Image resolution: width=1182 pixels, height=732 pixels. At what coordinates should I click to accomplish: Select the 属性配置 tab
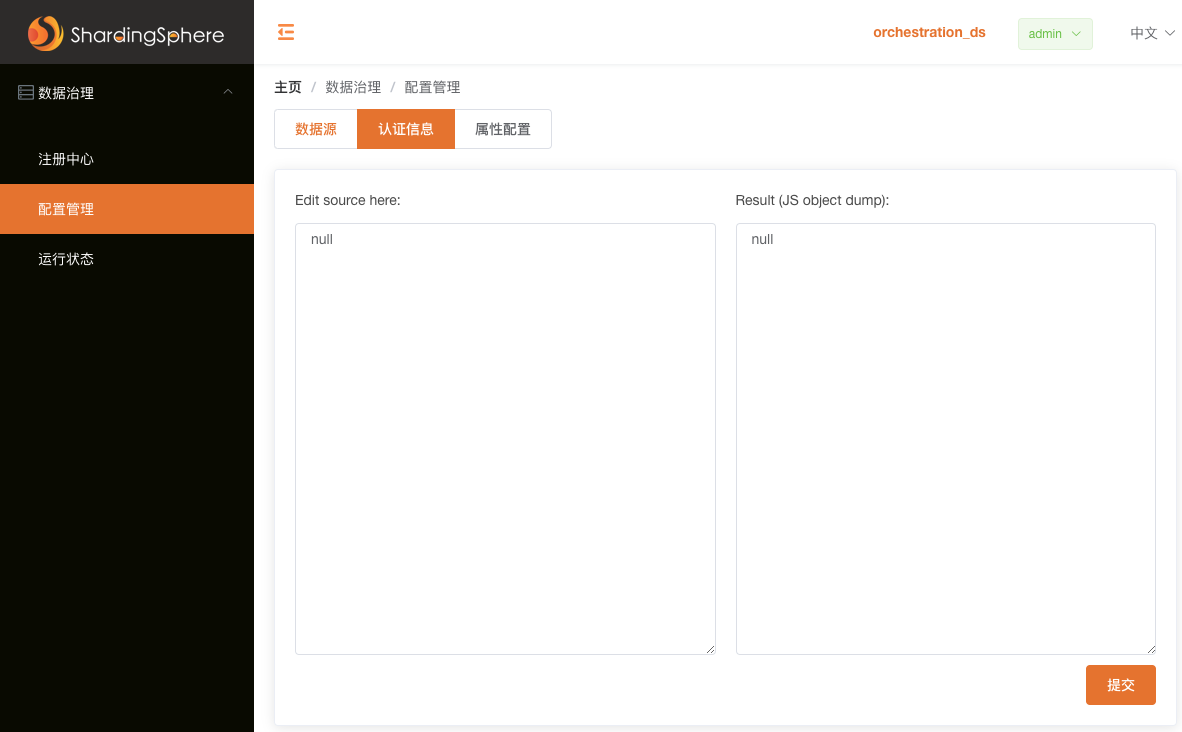pyautogui.click(x=503, y=128)
